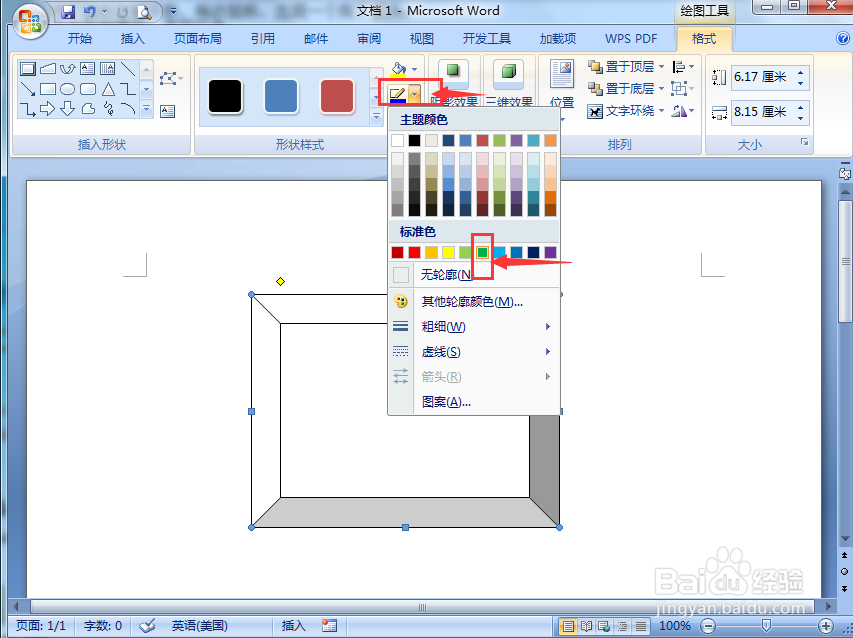Click the yellow diamond adjustment handle
The image size is (853, 638).
(280, 281)
